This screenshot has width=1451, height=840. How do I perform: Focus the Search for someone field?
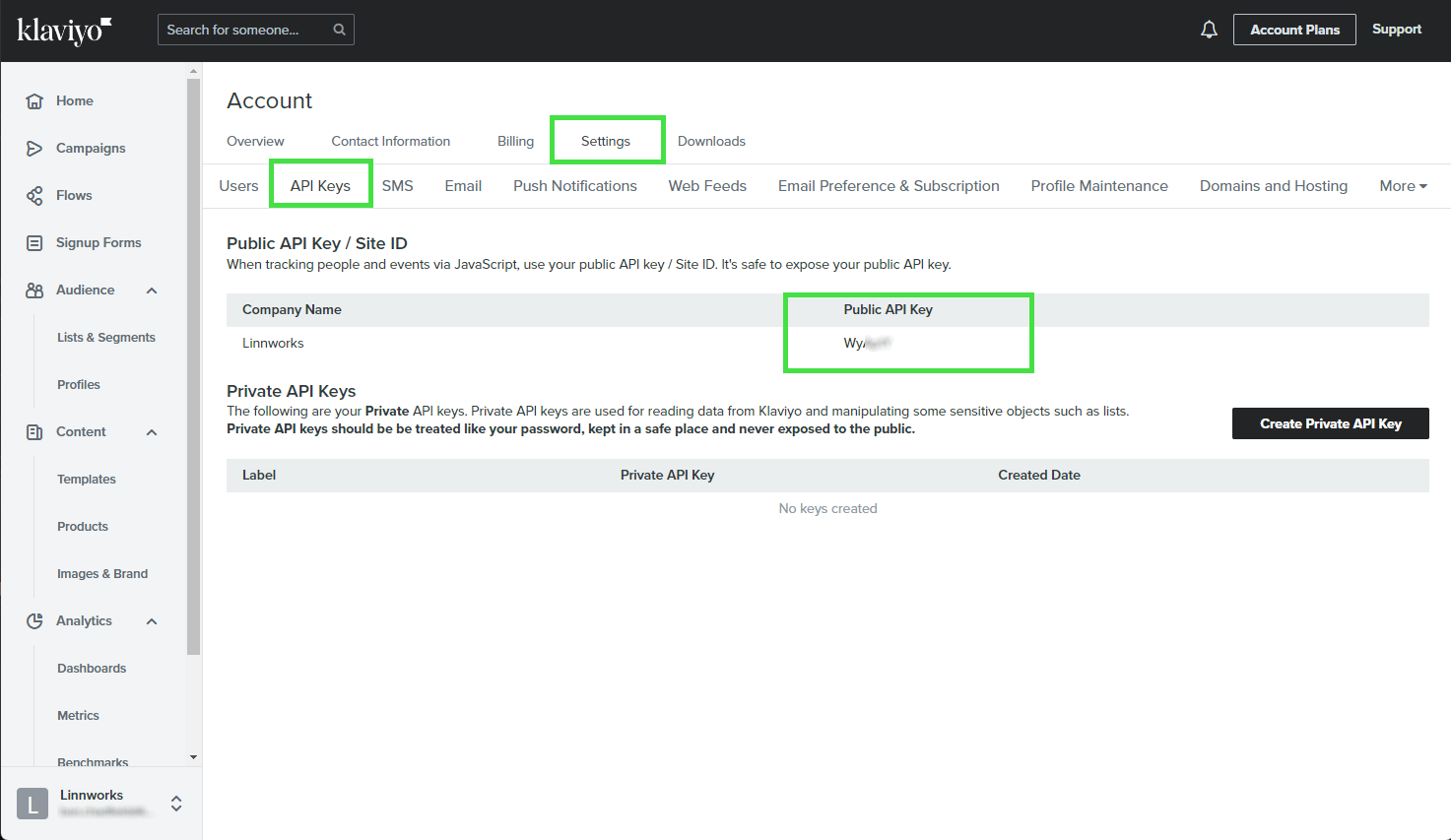pyautogui.click(x=246, y=30)
